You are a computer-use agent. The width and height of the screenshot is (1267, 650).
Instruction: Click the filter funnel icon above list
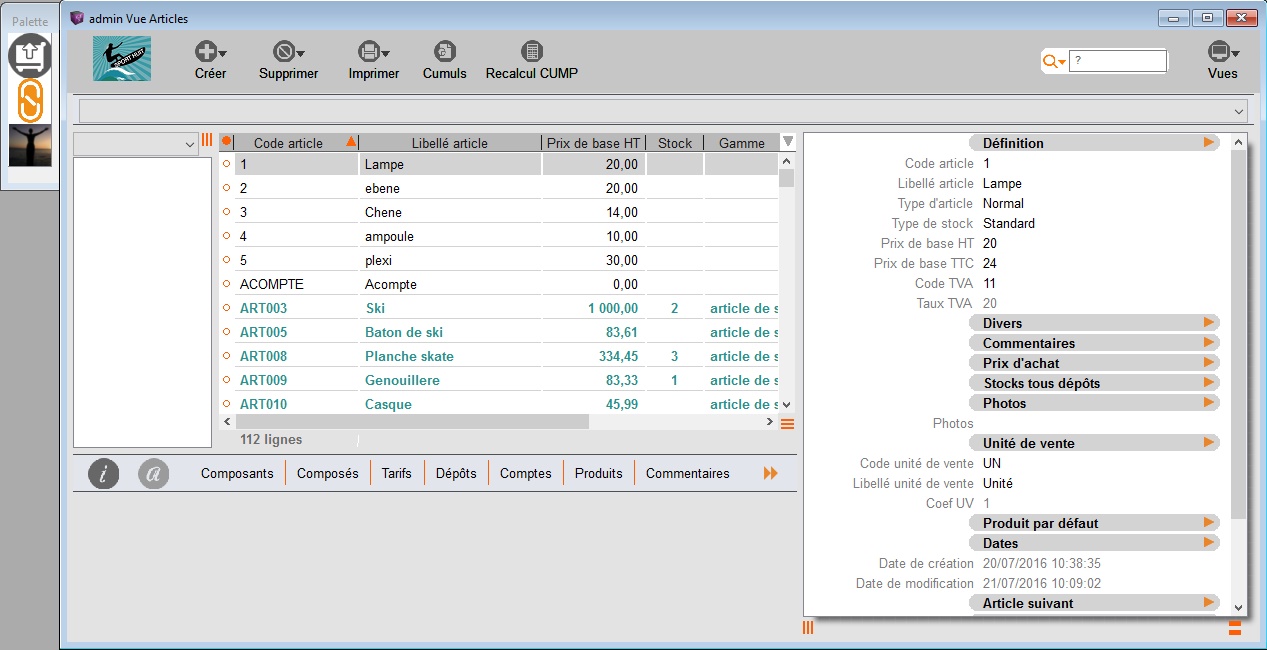pos(787,142)
